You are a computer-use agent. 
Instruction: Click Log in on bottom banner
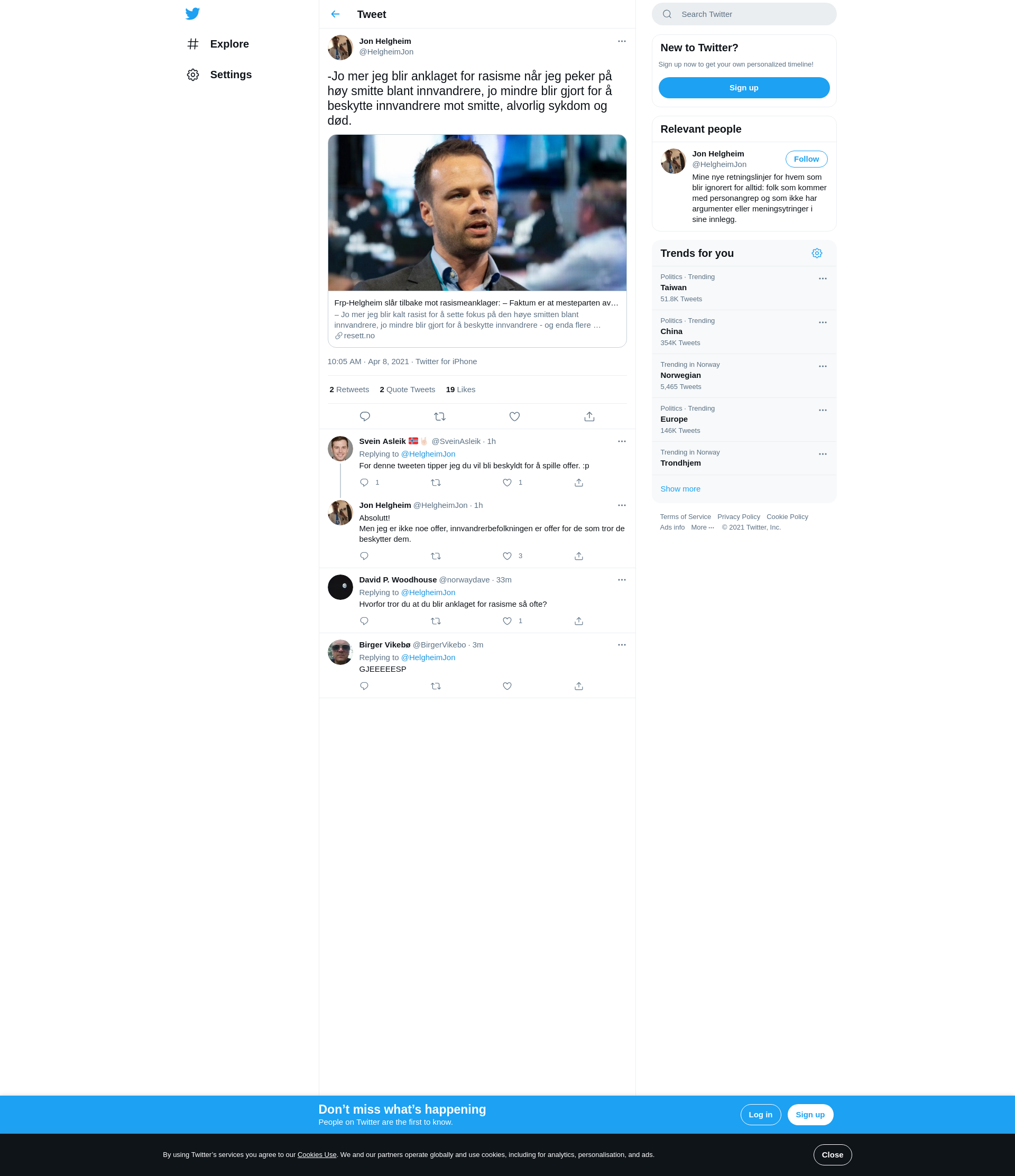[760, 1115]
